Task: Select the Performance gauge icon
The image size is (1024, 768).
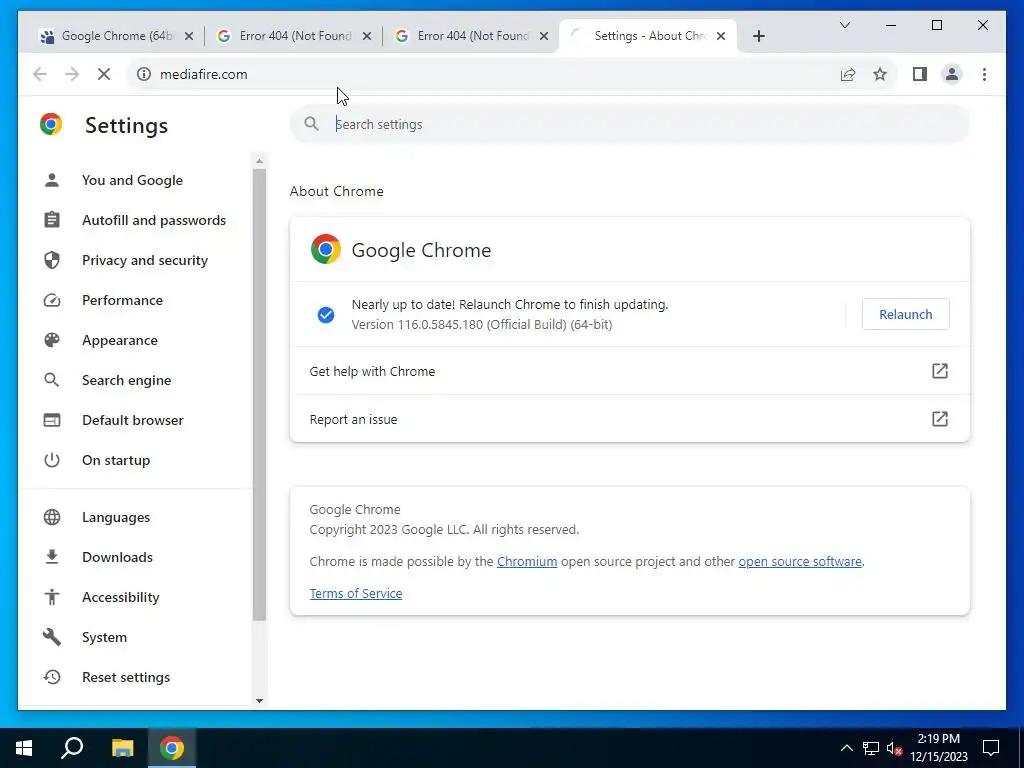Action: pyautogui.click(x=52, y=300)
